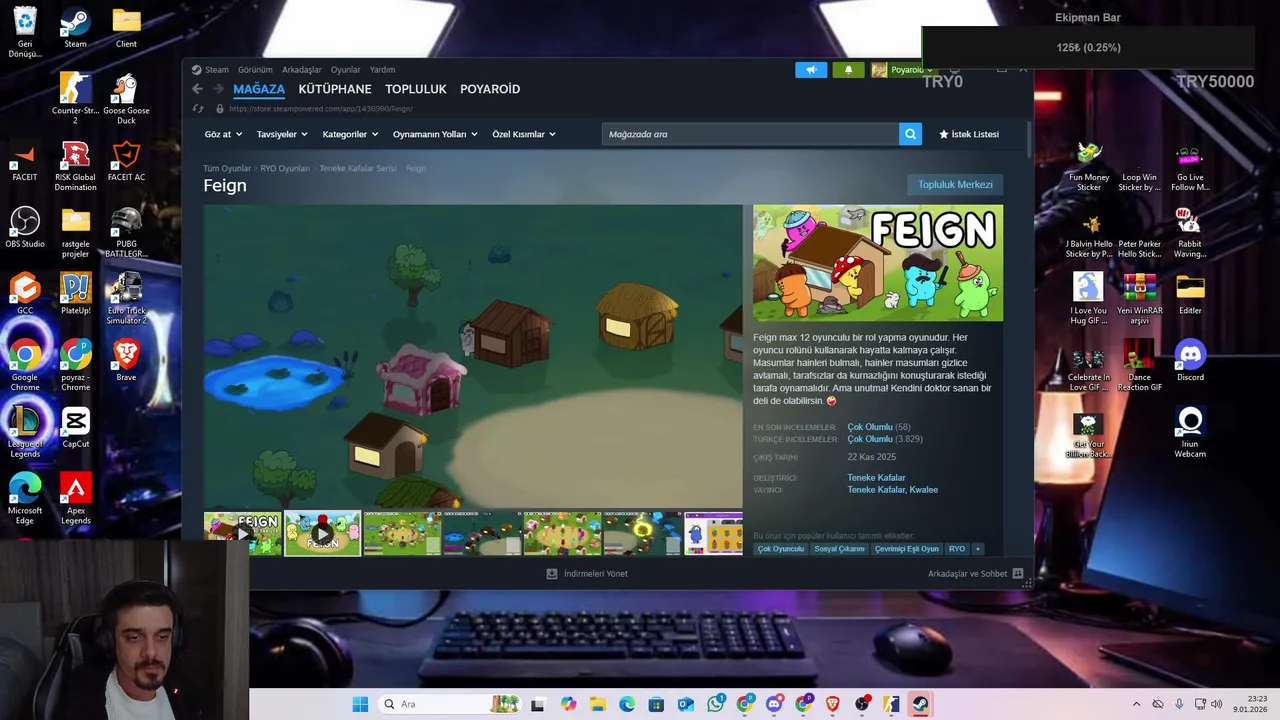
Task: Select the RYO tag
Action: (x=957, y=549)
